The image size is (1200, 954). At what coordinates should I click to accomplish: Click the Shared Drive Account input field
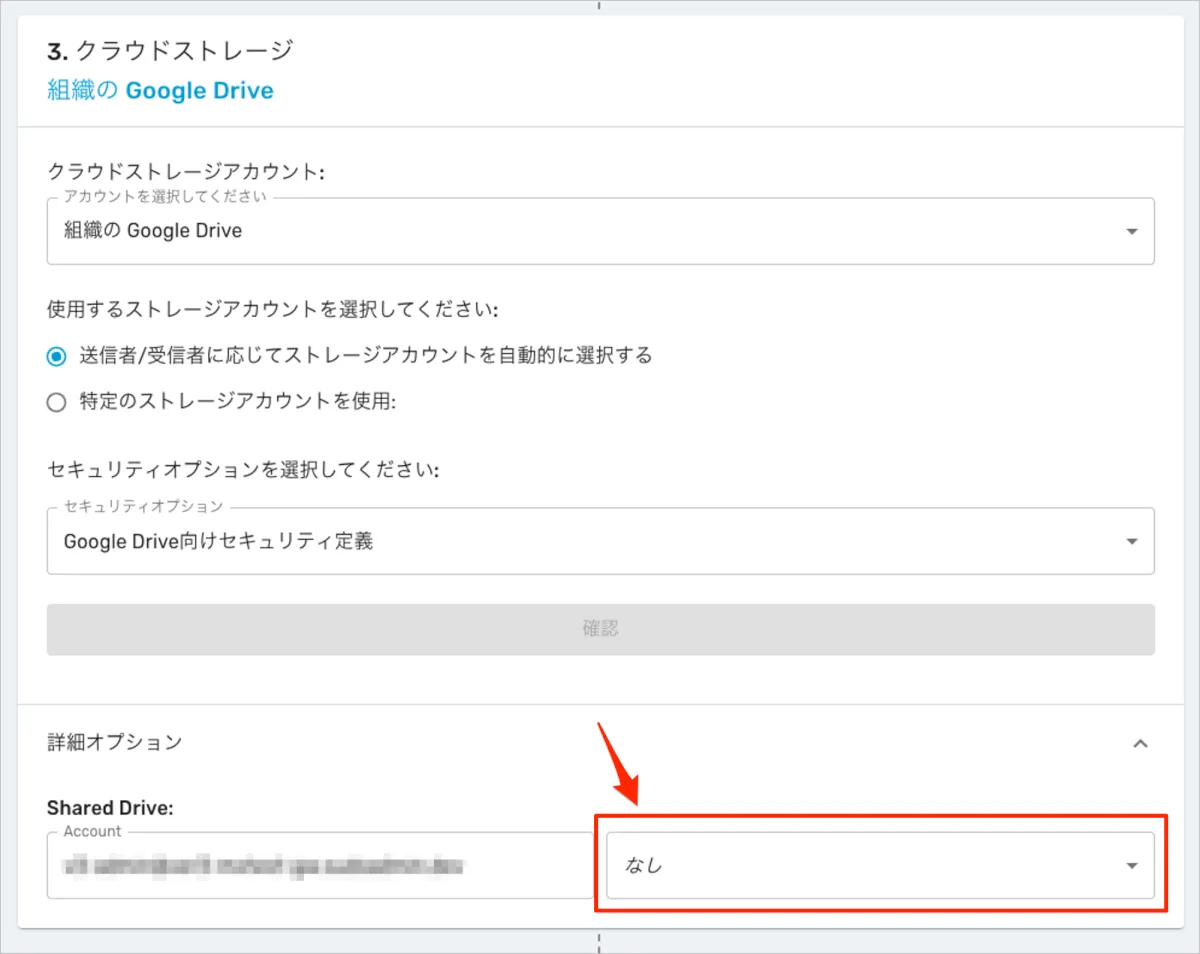coord(320,865)
